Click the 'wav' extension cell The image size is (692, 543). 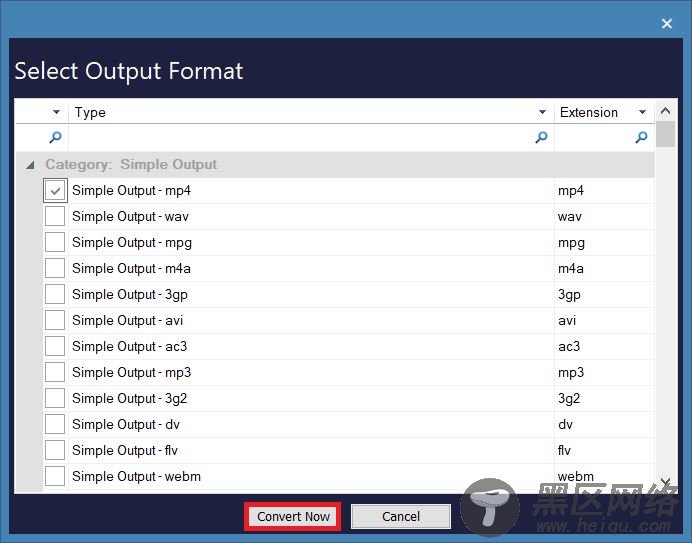click(604, 217)
